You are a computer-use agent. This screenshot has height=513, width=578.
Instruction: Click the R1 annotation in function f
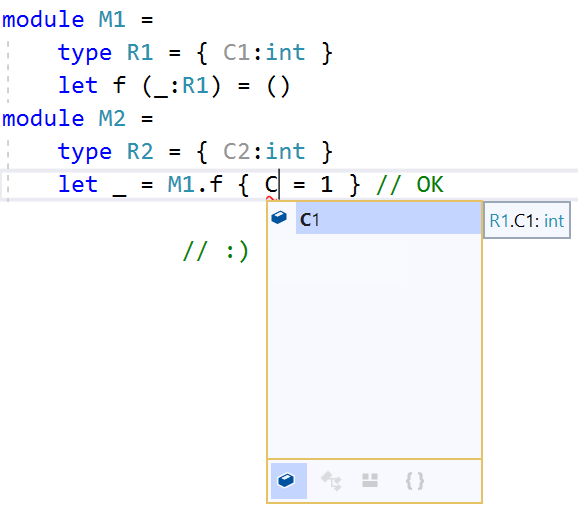[195, 86]
